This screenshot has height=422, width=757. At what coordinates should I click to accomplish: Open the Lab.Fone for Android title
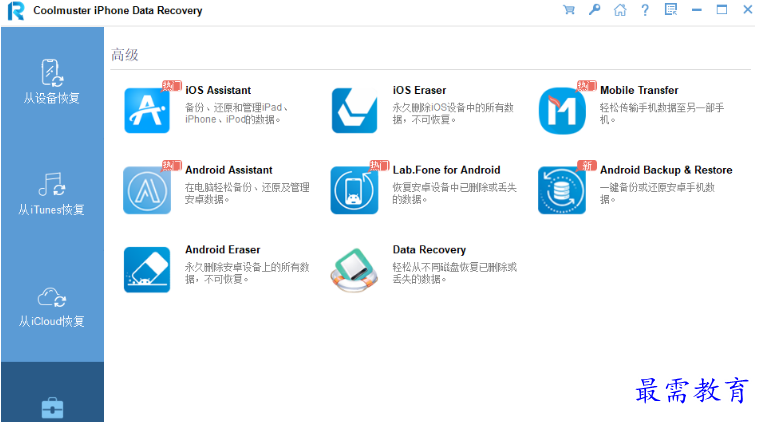tap(447, 170)
